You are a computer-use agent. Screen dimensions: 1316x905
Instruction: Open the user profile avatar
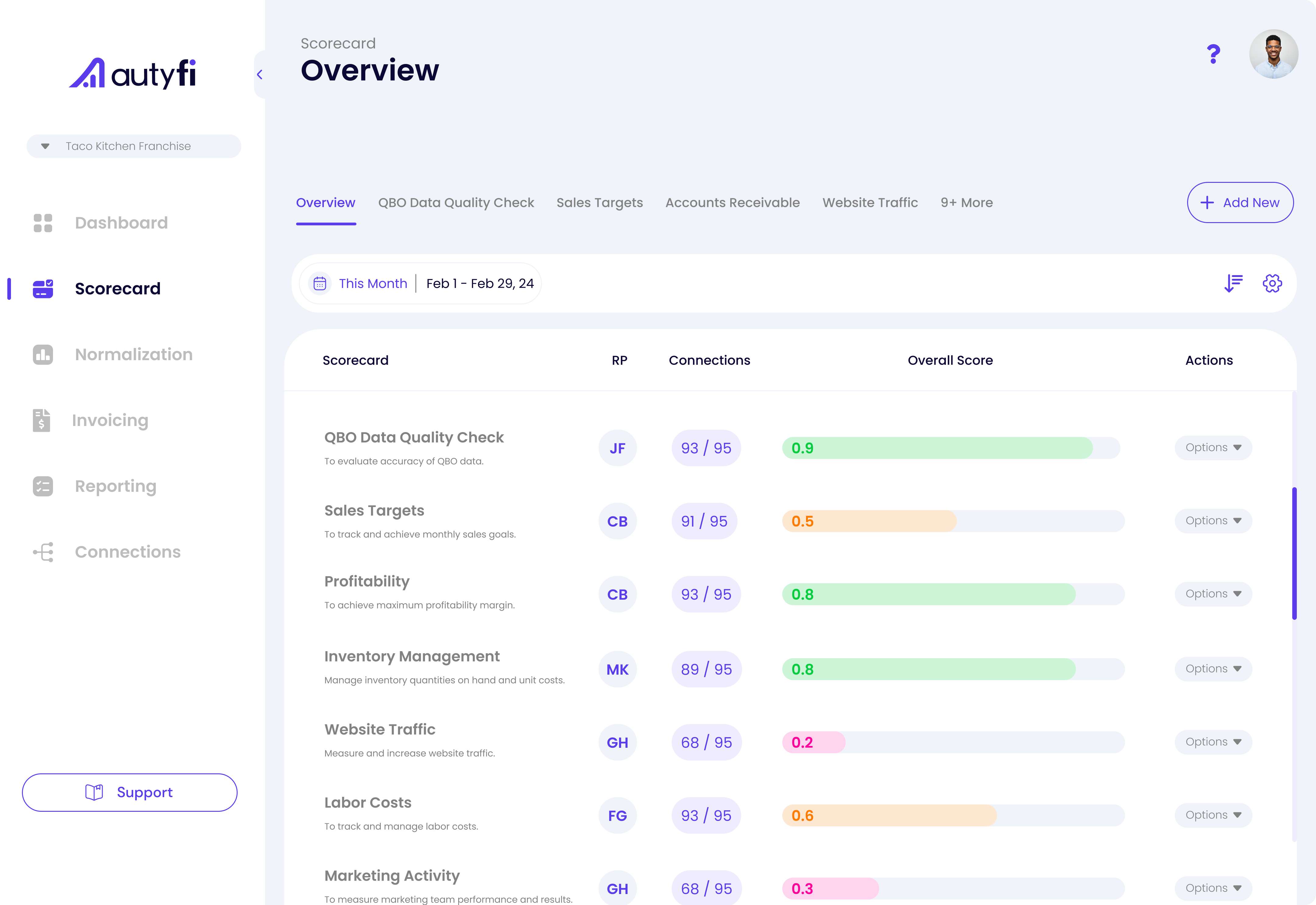click(x=1273, y=54)
